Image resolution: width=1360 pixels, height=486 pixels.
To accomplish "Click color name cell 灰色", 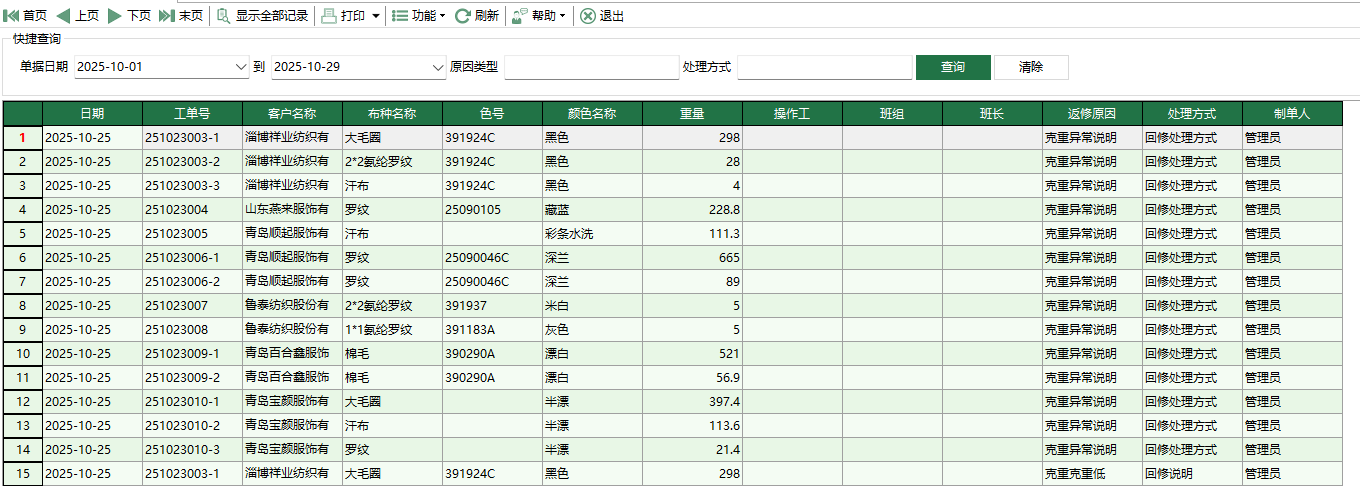I will 593,329.
